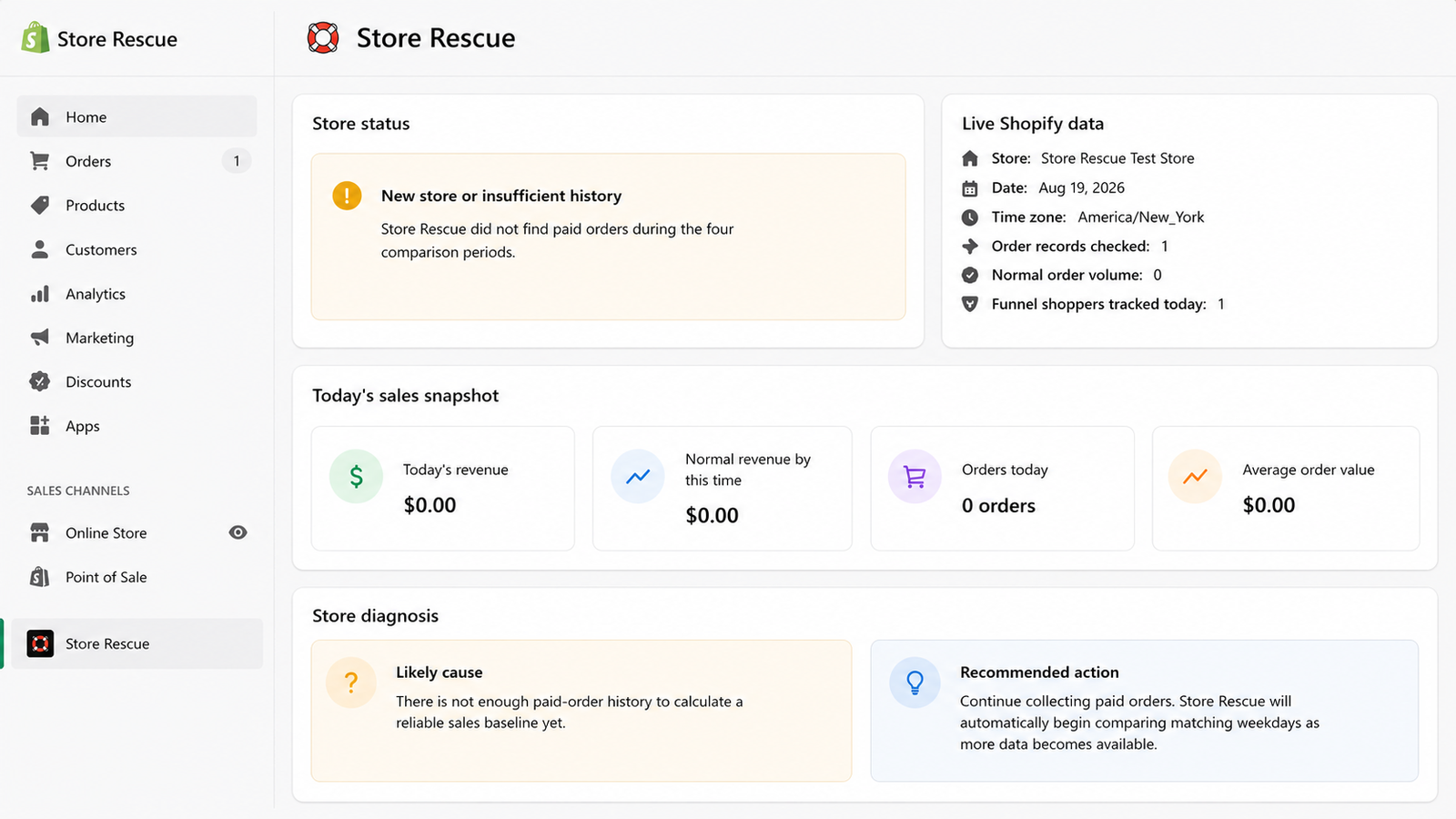Click the Discounts badge icon

click(x=40, y=381)
